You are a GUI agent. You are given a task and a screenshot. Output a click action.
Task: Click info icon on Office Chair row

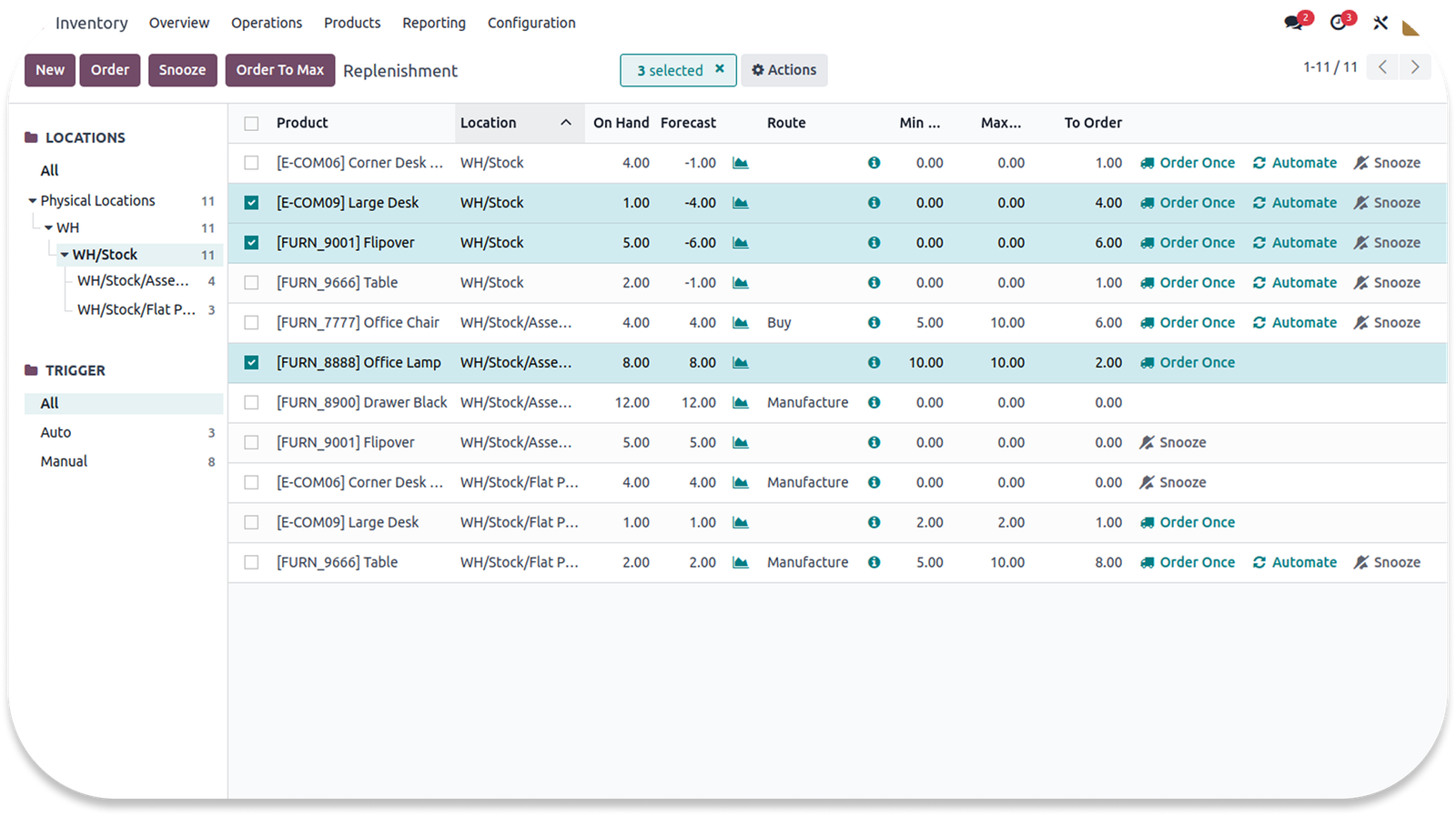pos(874,323)
